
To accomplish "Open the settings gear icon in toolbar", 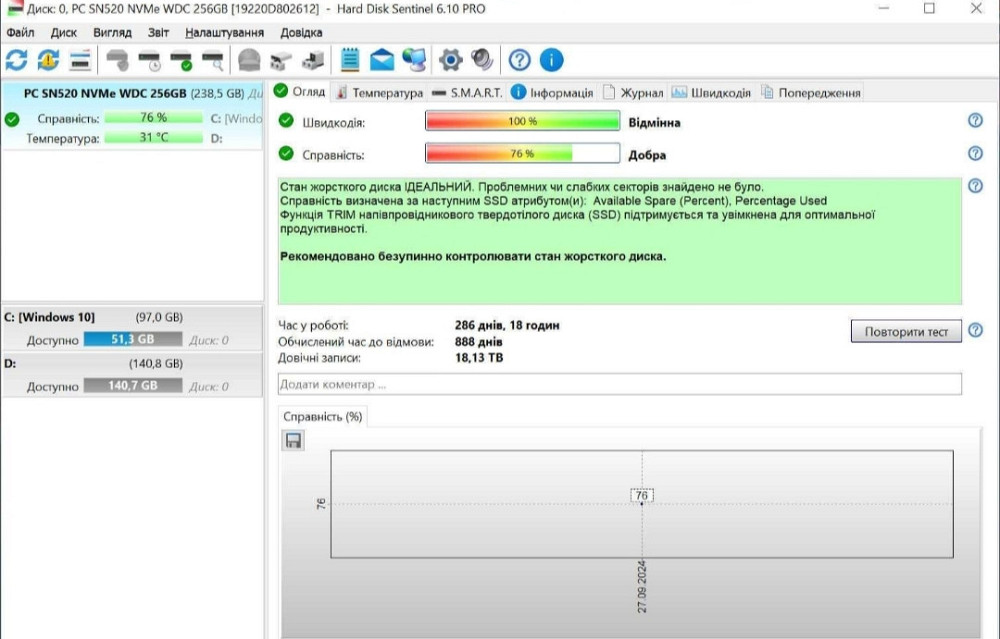I will (x=450, y=60).
